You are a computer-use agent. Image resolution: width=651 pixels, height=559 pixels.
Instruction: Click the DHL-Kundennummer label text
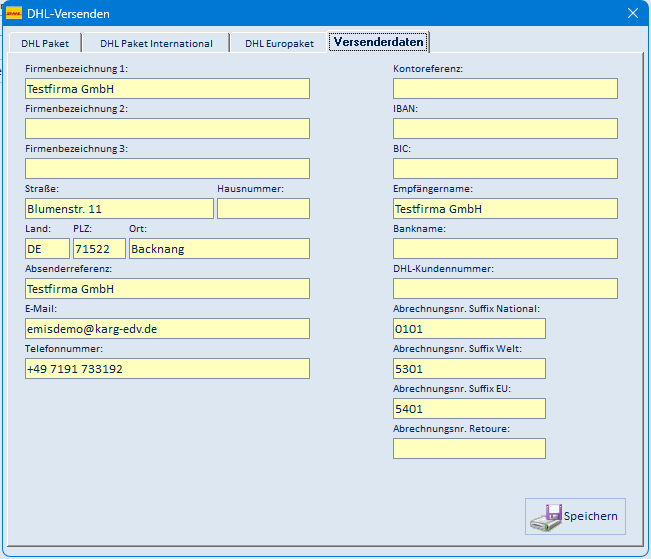coord(443,269)
